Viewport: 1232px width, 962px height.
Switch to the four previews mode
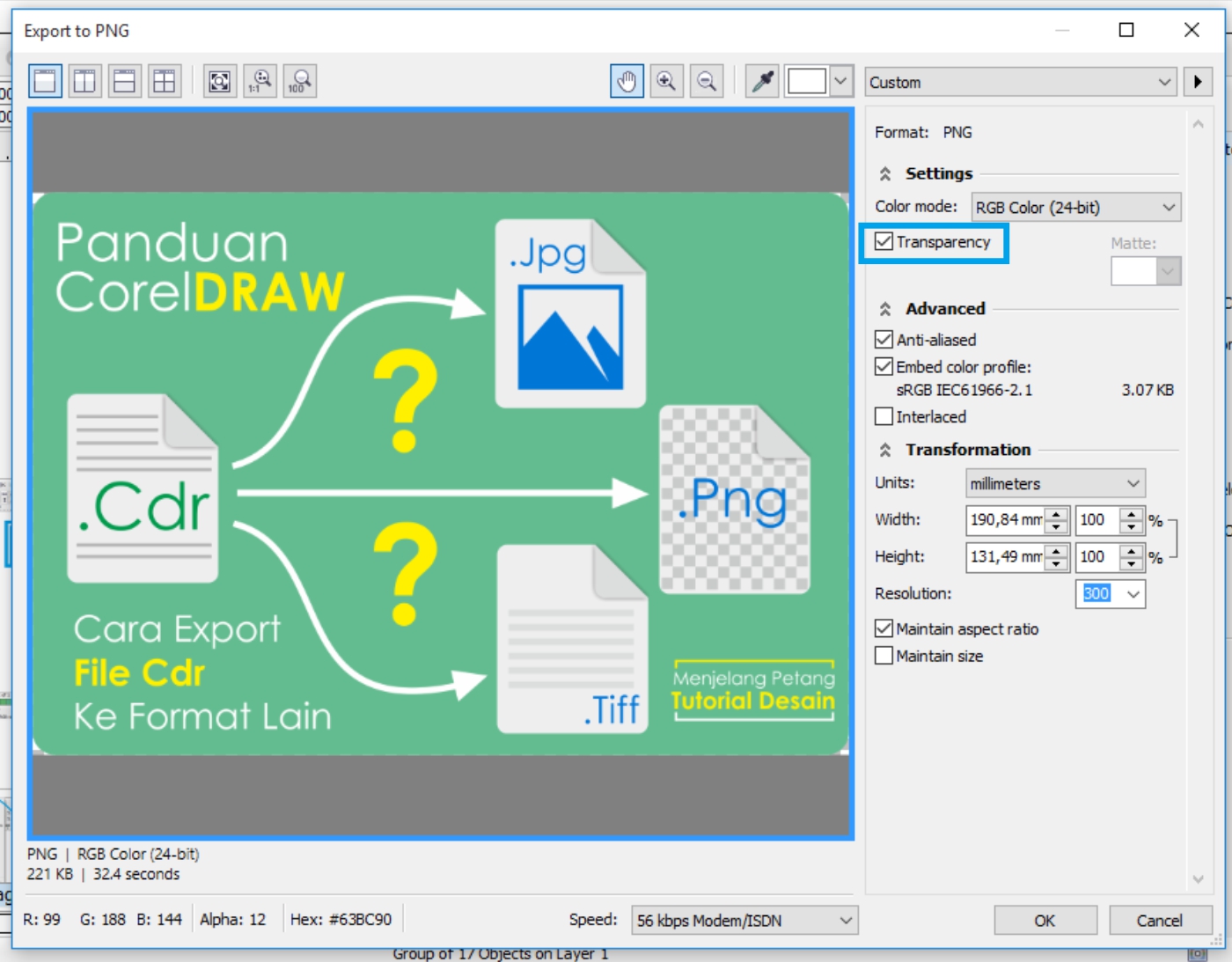[164, 80]
